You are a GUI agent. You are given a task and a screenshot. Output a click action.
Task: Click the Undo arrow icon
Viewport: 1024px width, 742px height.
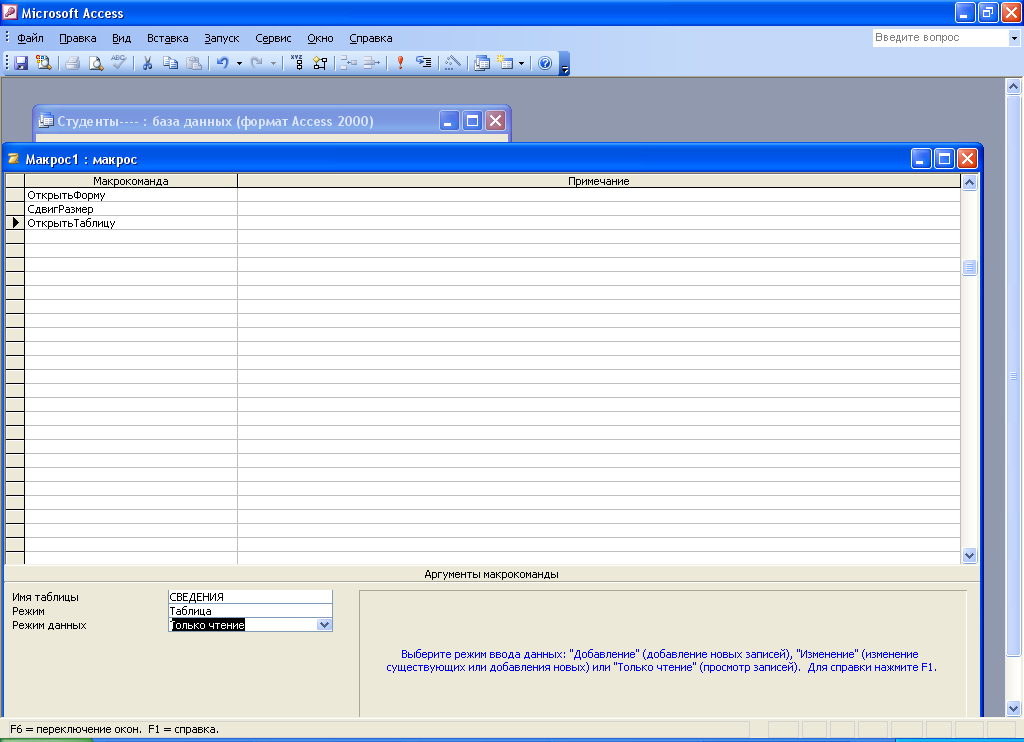[x=223, y=63]
